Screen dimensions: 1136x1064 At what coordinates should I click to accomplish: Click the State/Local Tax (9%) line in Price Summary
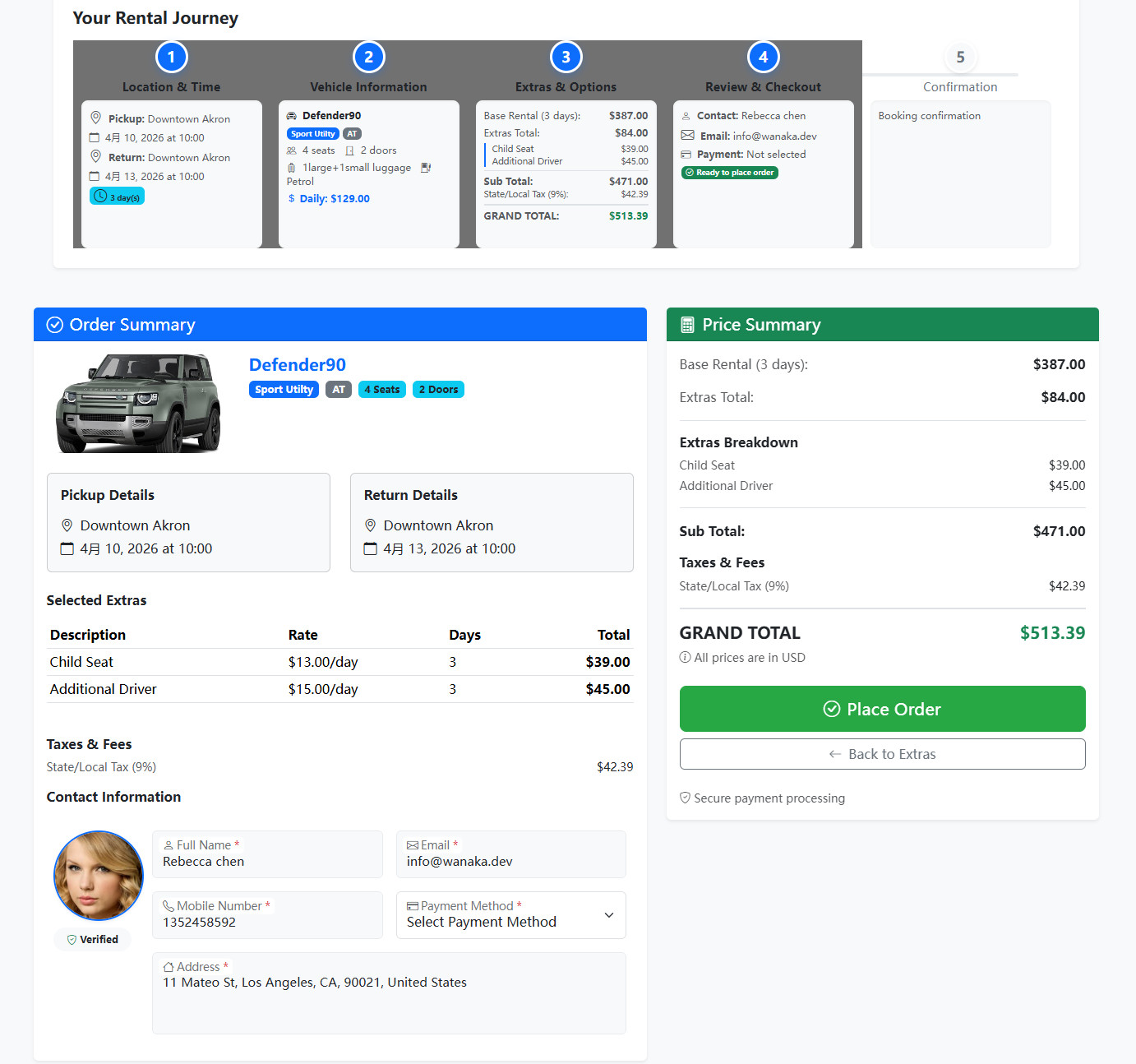(x=882, y=586)
